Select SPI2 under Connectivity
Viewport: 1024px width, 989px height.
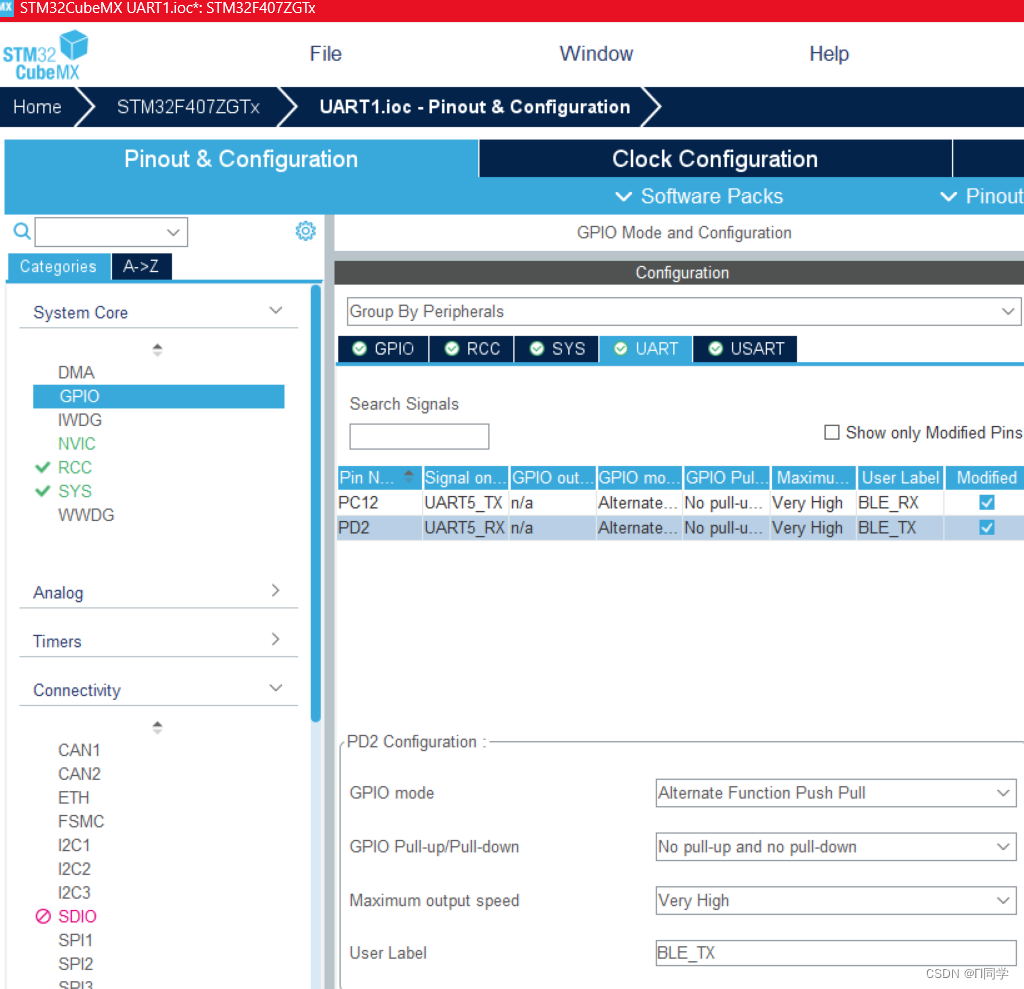(76, 964)
